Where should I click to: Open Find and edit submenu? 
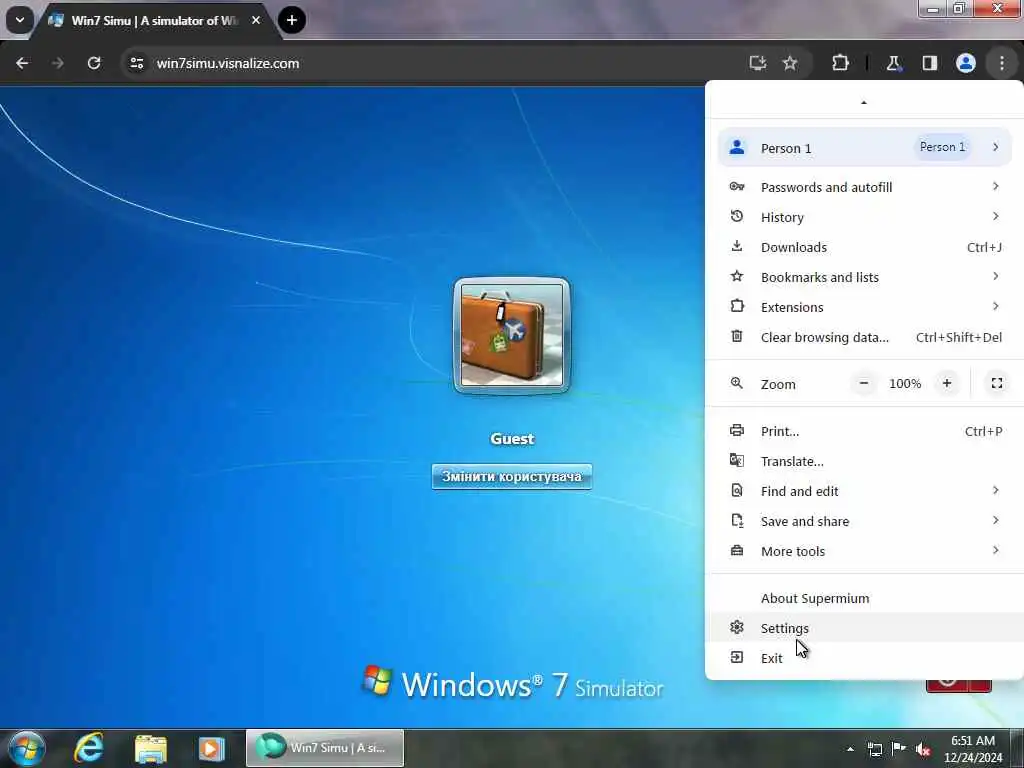pyautogui.click(x=864, y=492)
